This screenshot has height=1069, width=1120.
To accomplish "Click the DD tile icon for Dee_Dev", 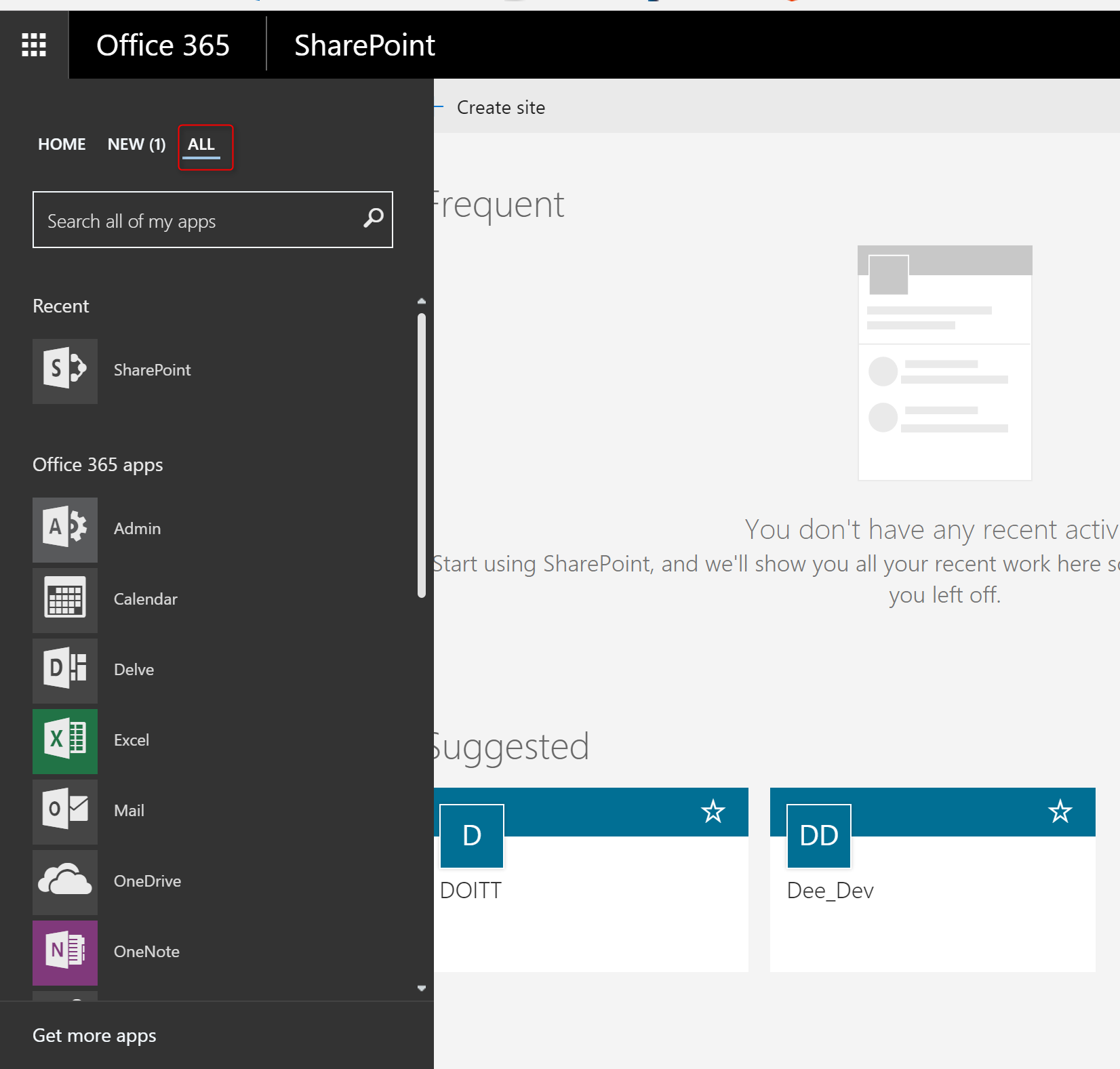I will tap(819, 836).
